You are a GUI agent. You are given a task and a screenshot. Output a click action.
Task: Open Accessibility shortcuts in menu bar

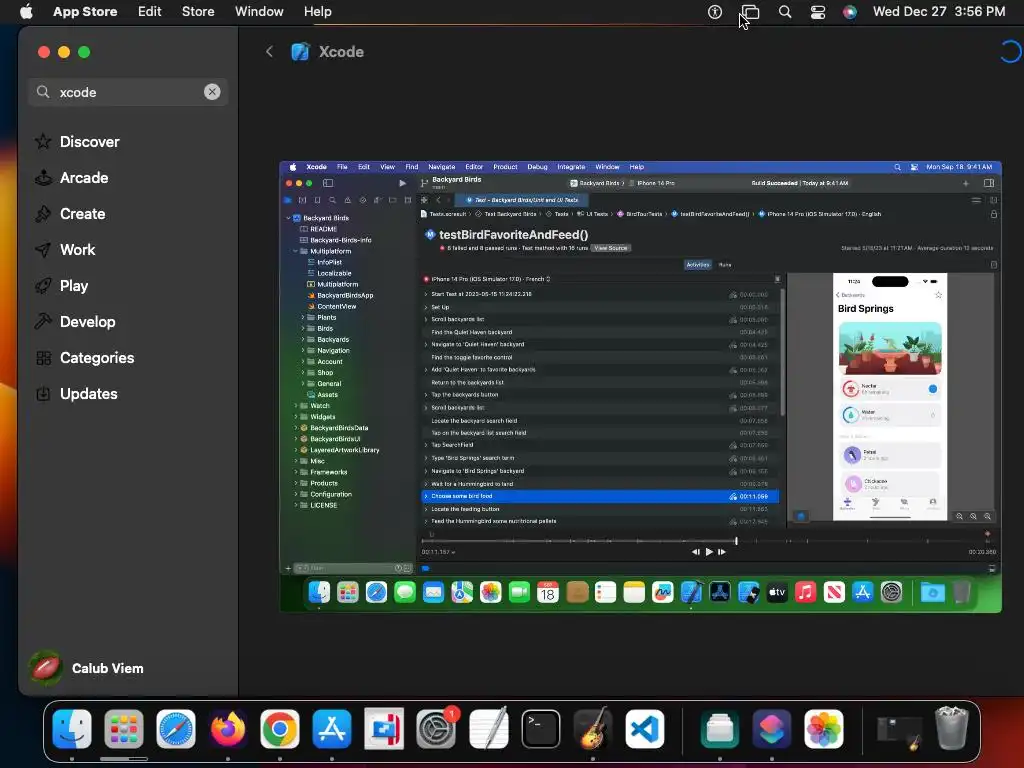click(x=715, y=12)
